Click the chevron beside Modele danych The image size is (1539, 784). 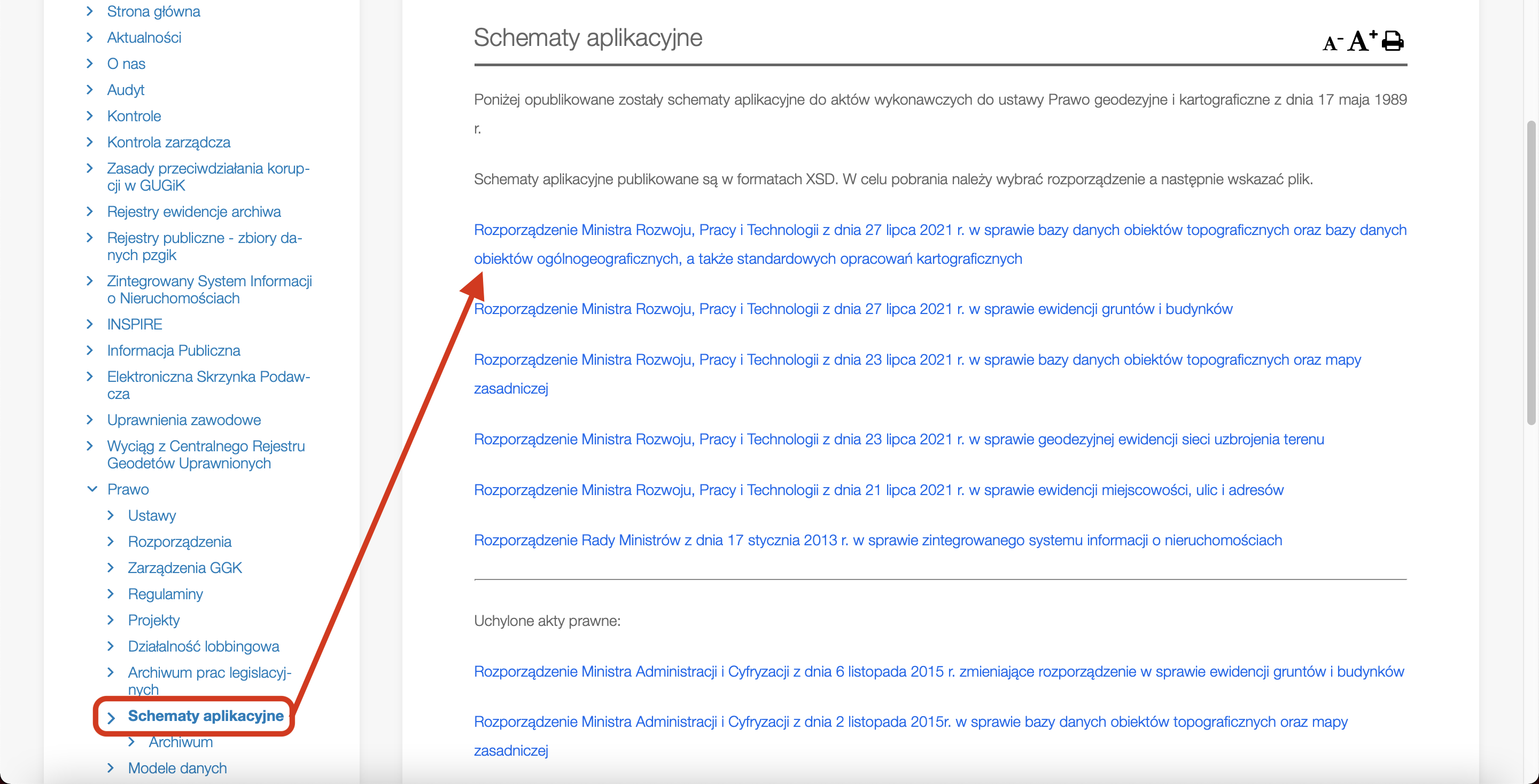point(111,768)
